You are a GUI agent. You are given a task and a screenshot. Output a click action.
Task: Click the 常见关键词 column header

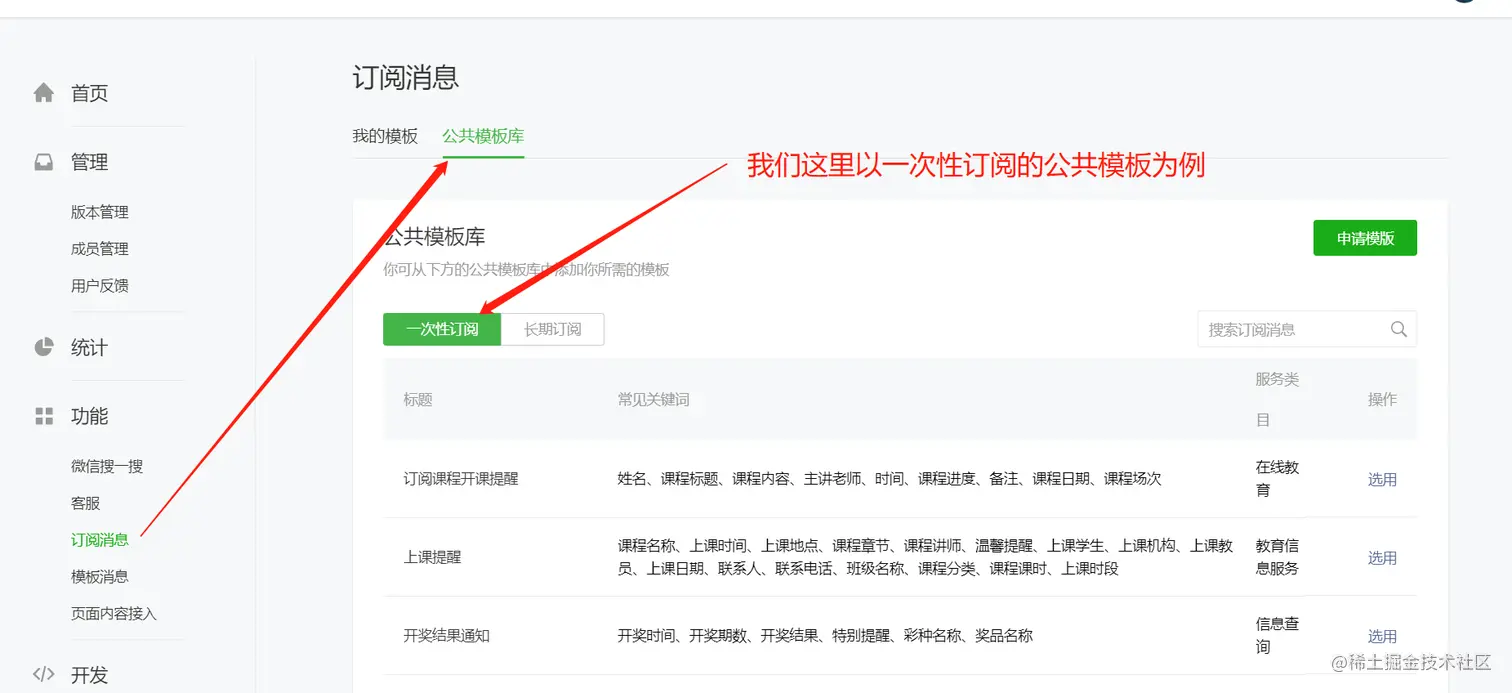[654, 399]
